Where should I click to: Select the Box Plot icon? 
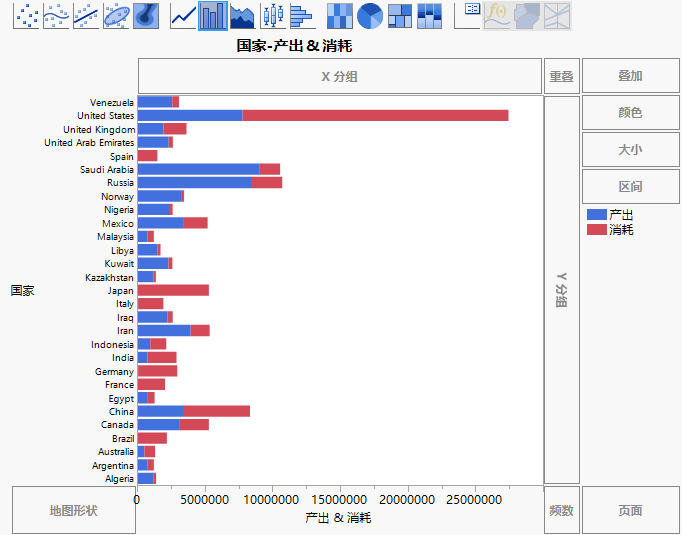coord(272,15)
